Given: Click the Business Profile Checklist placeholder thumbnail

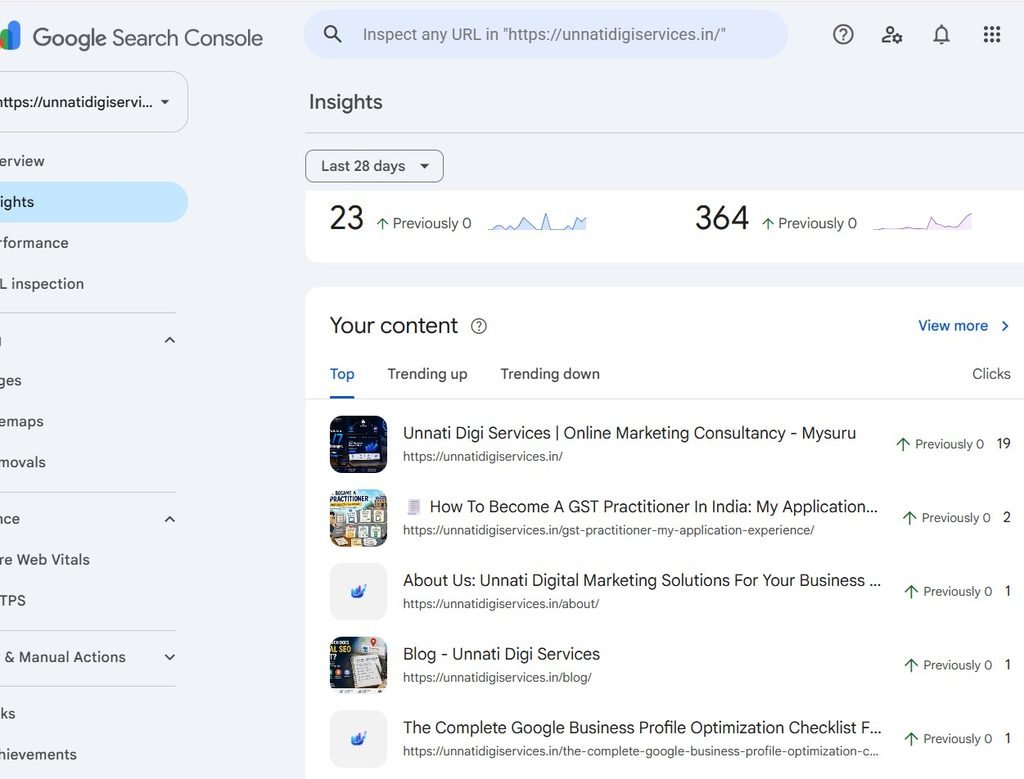Looking at the screenshot, I should click(x=358, y=739).
